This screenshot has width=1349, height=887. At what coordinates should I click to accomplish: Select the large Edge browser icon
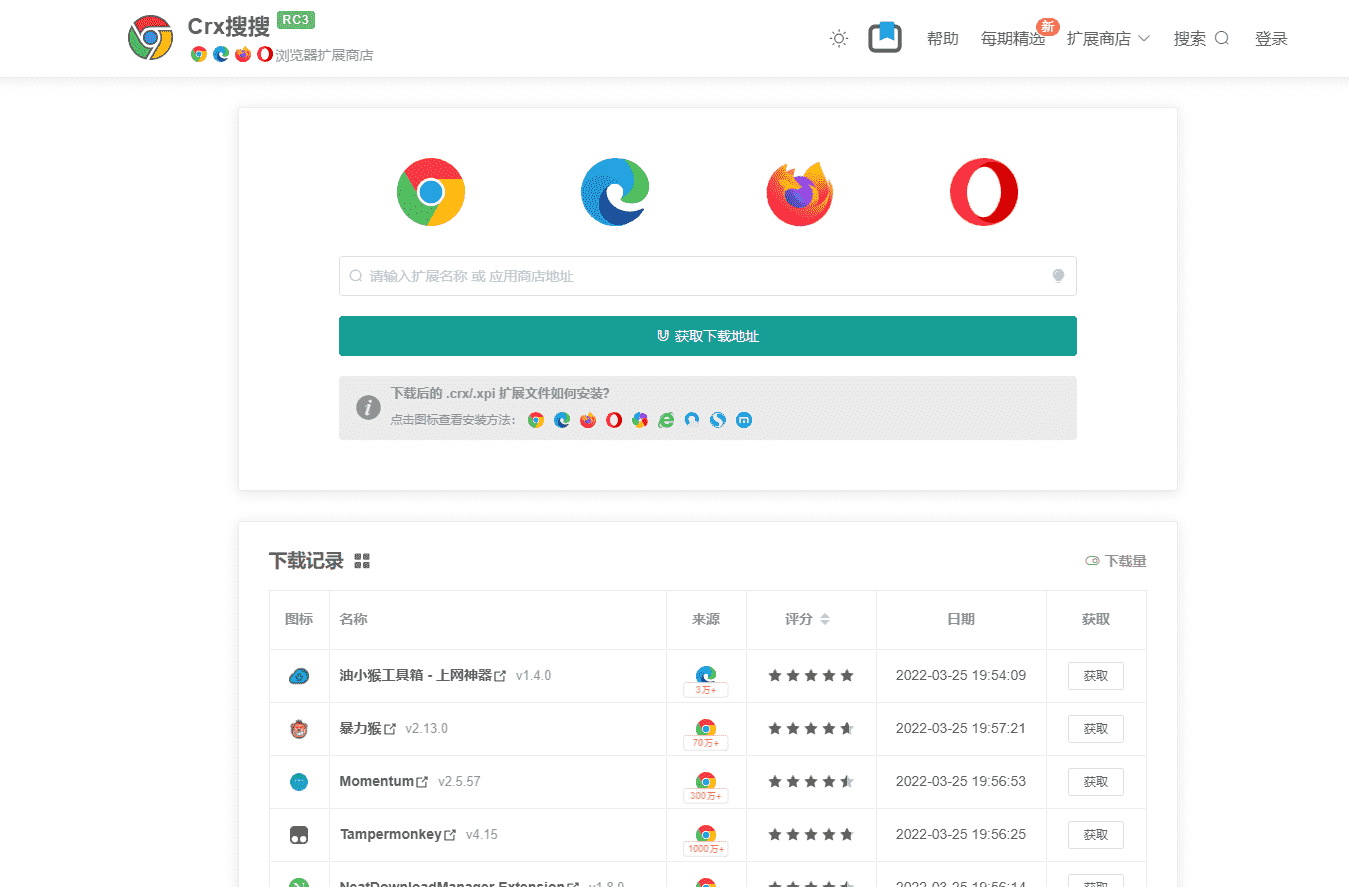615,192
